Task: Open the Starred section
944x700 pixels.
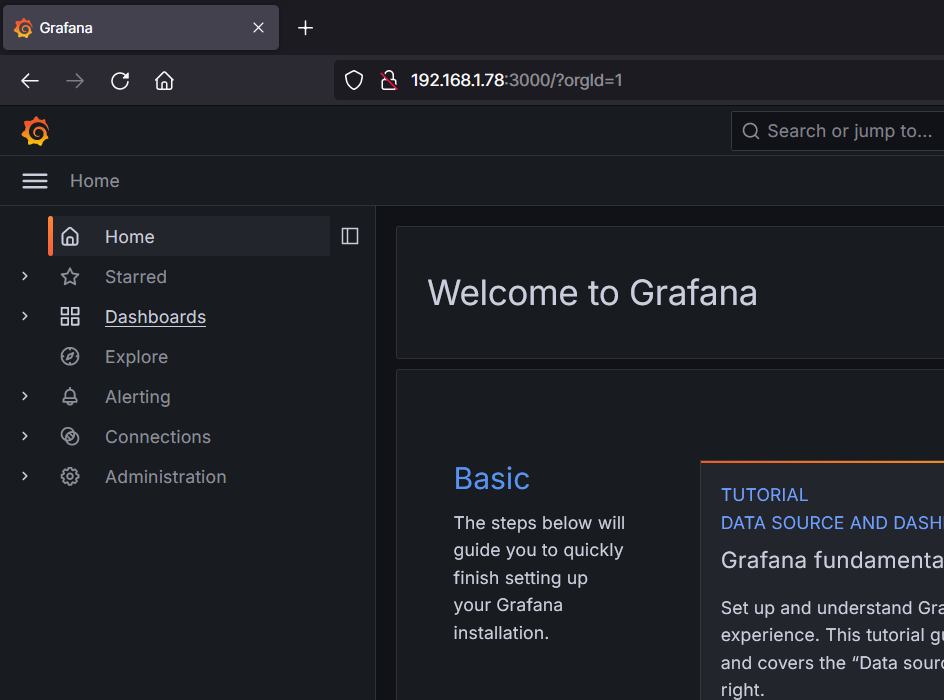Action: 135,277
